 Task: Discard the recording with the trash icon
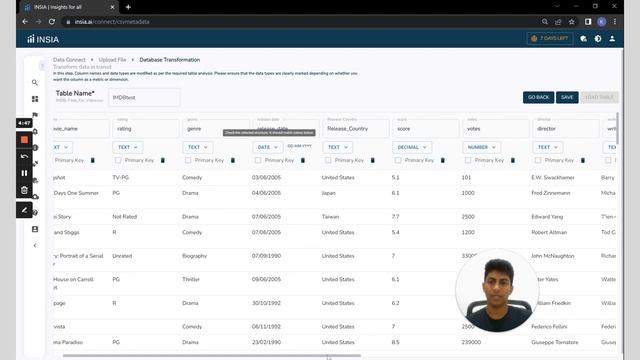24,190
